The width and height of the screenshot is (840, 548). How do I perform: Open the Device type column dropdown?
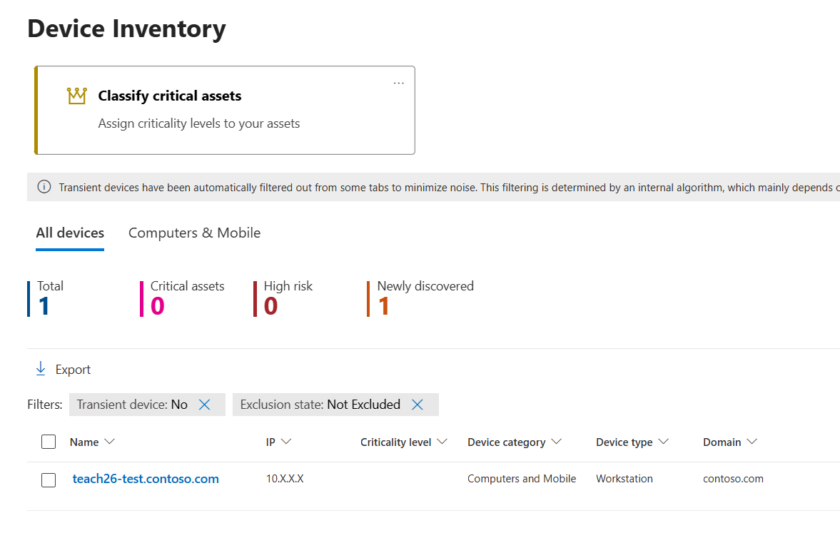(663, 442)
